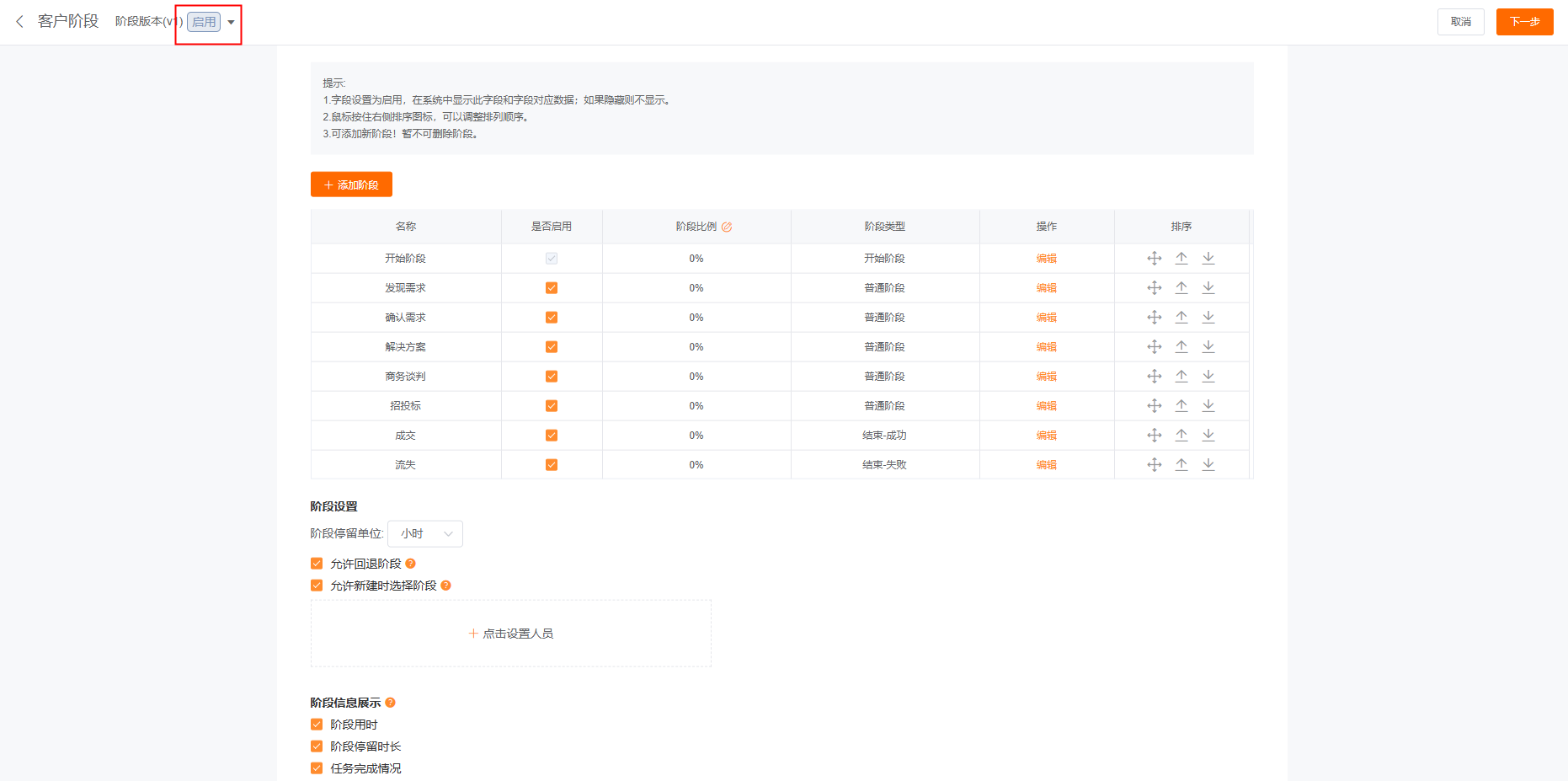Click the 点击设置人员 area
The width and height of the screenshot is (1568, 781).
pyautogui.click(x=510, y=634)
